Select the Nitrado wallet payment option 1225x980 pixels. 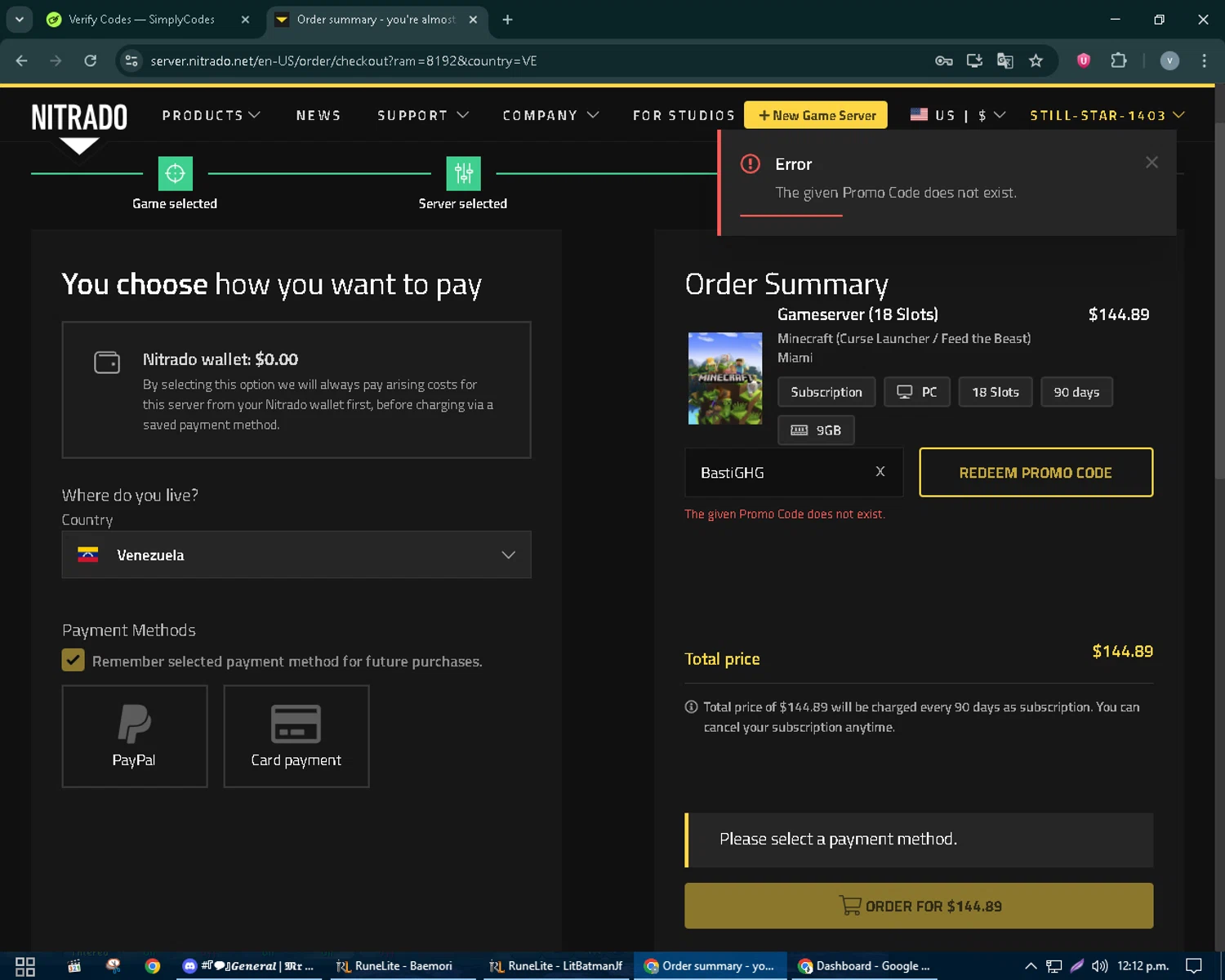tap(296, 390)
